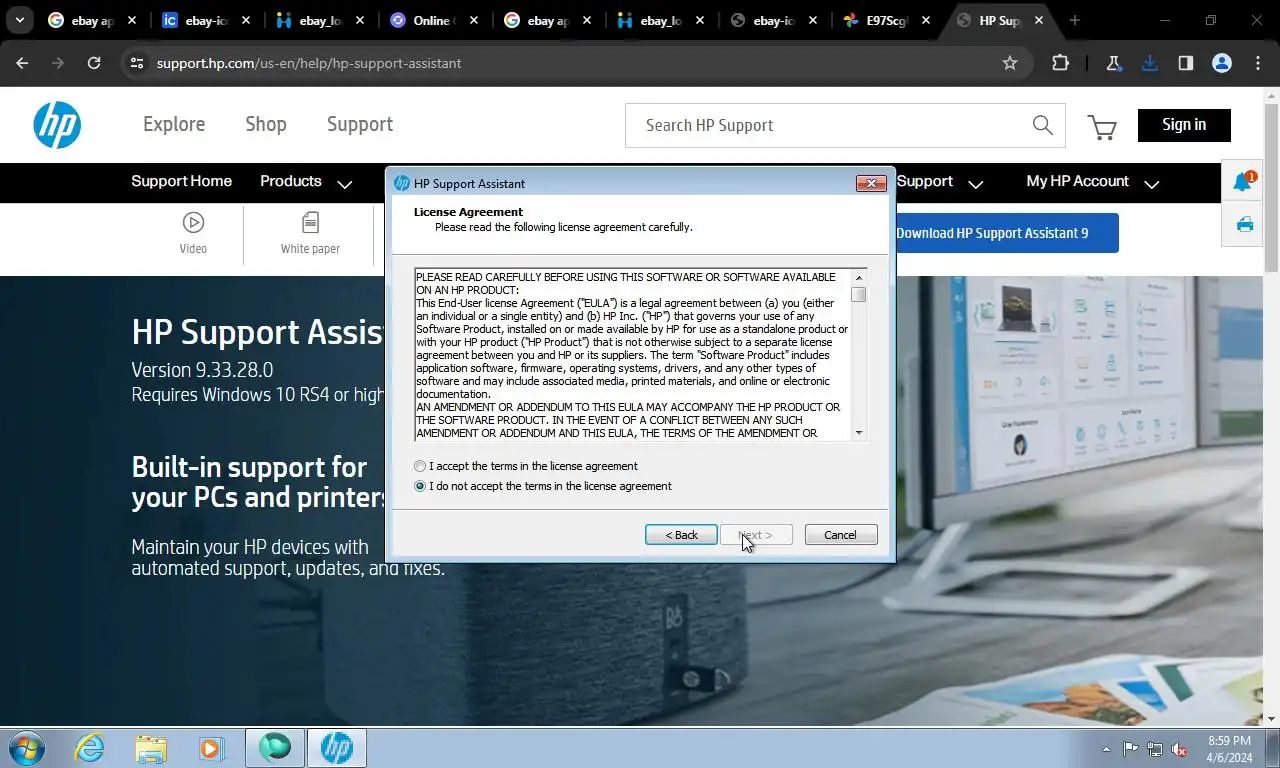The image size is (1280, 768).
Task: Open browser extensions puzzle icon
Action: pyautogui.click(x=1061, y=63)
